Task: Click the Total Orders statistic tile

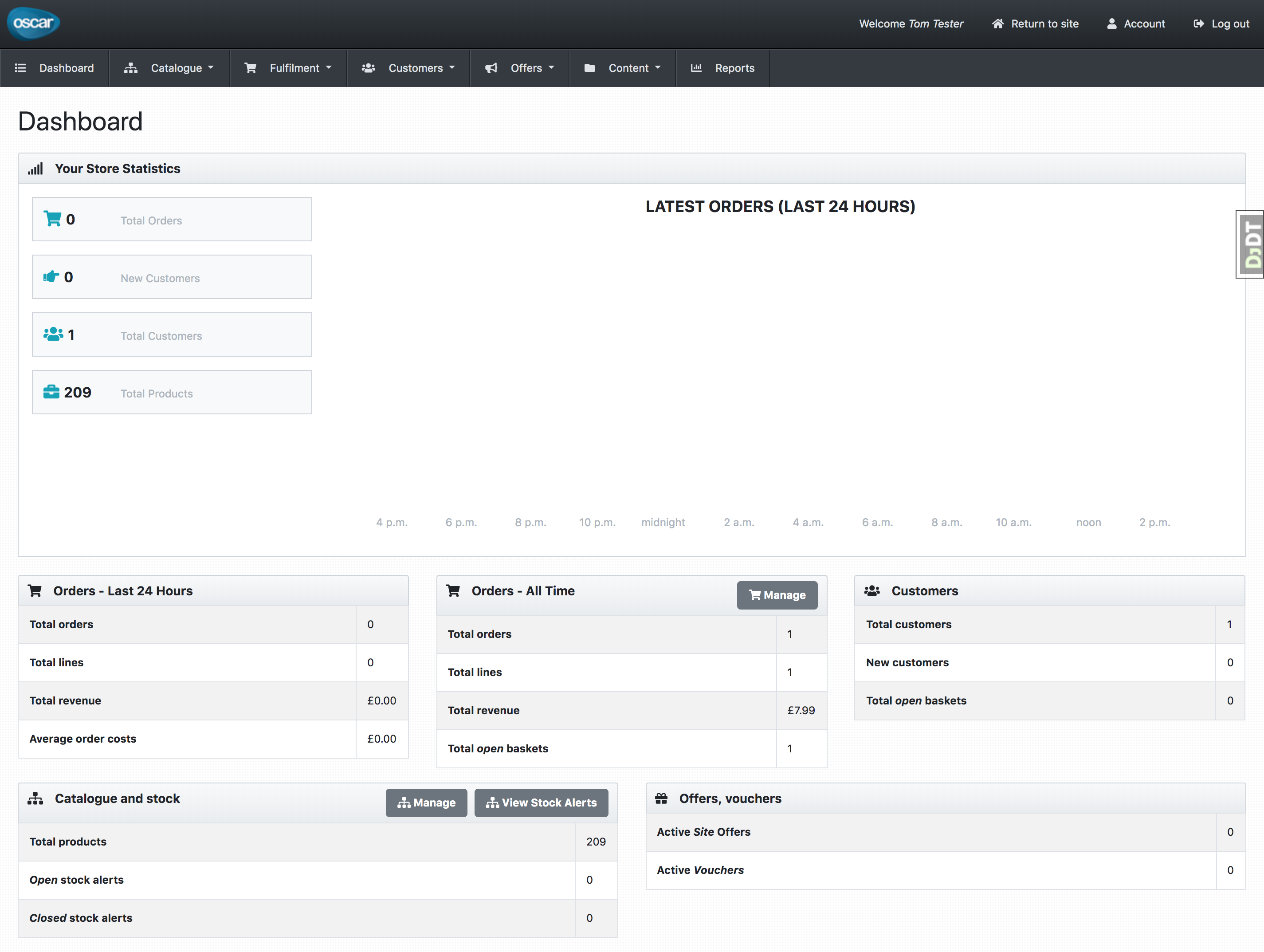Action: click(x=172, y=219)
